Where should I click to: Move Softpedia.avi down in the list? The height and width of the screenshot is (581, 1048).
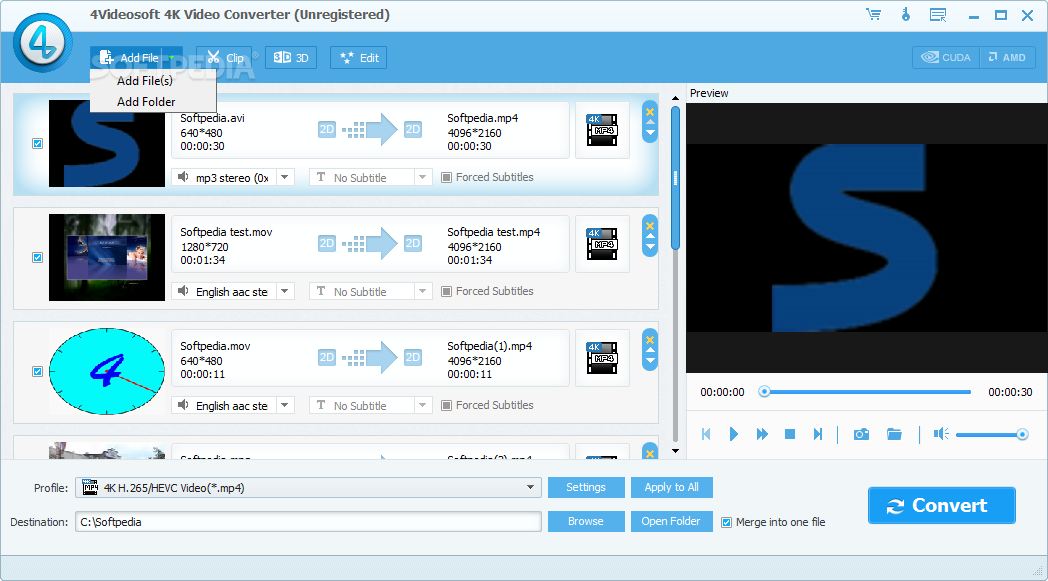650,133
